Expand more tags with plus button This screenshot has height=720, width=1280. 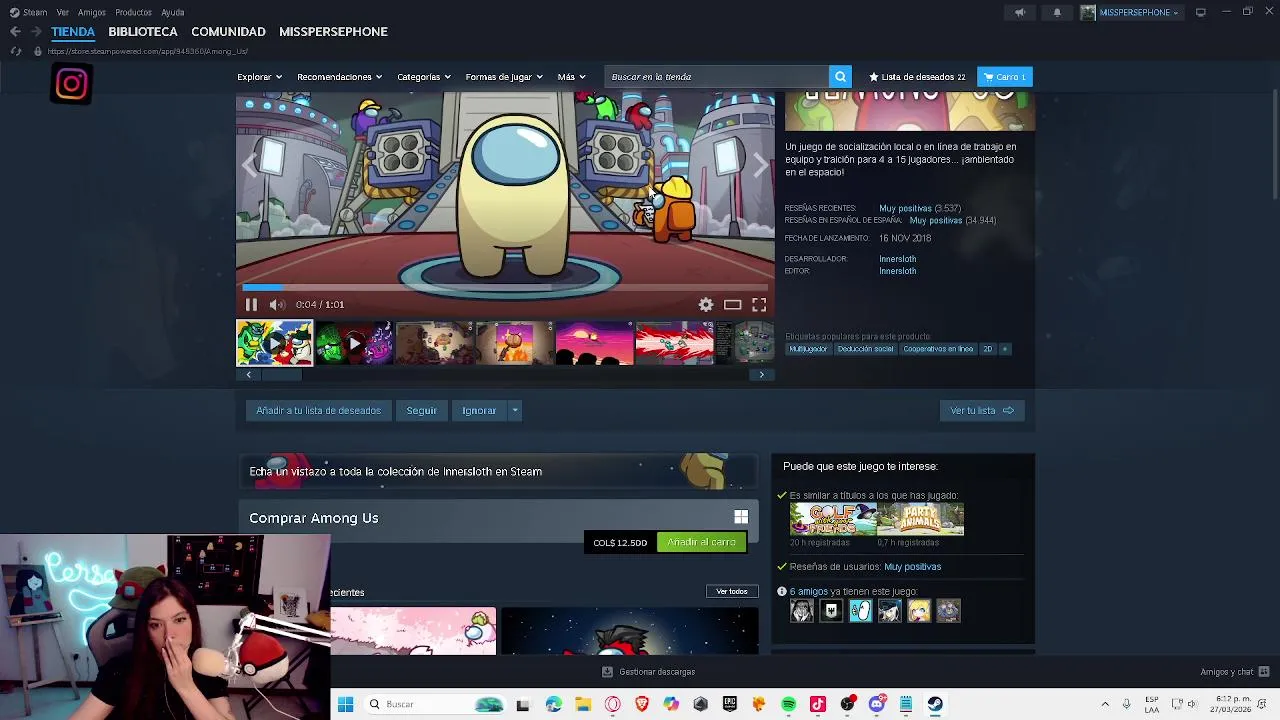pos(1005,349)
